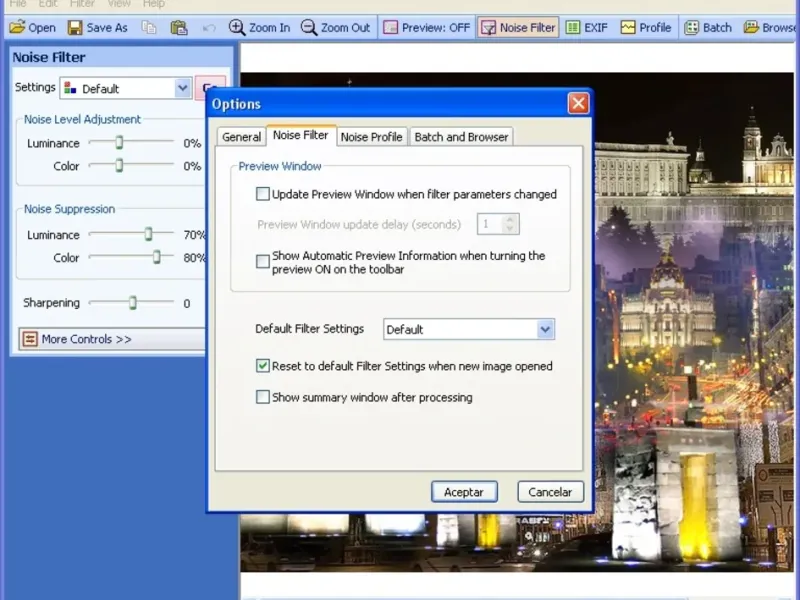This screenshot has height=600, width=800.
Task: Click the Copy icon in toolbar
Action: click(149, 28)
